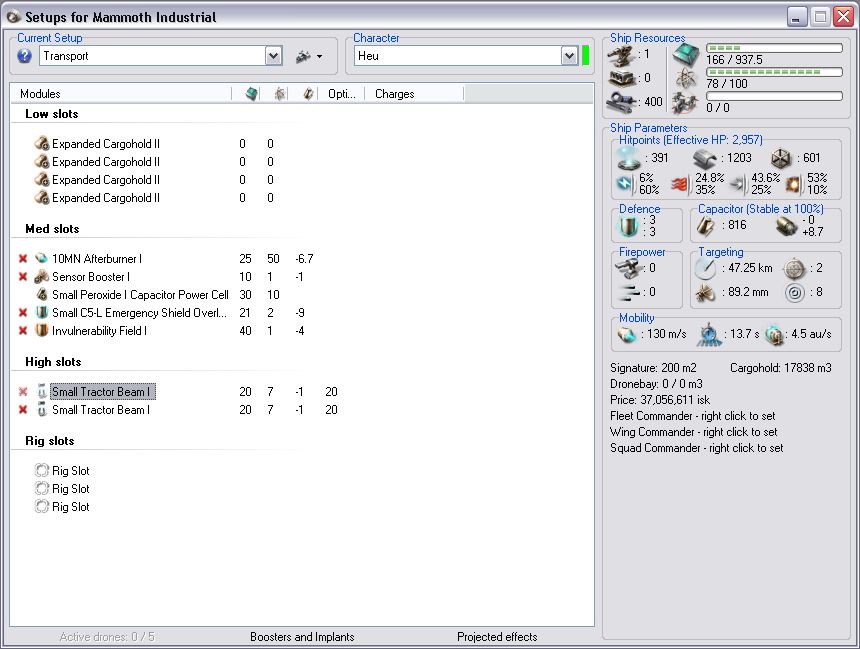Screen dimensions: 860x649
Task: Click the max velocity icon showing 130 m/s
Action: (x=626, y=334)
